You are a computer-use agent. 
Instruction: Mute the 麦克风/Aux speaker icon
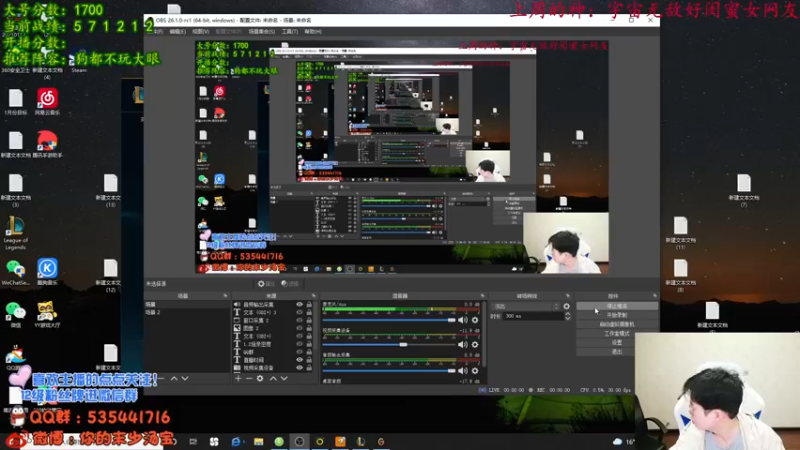[463, 320]
